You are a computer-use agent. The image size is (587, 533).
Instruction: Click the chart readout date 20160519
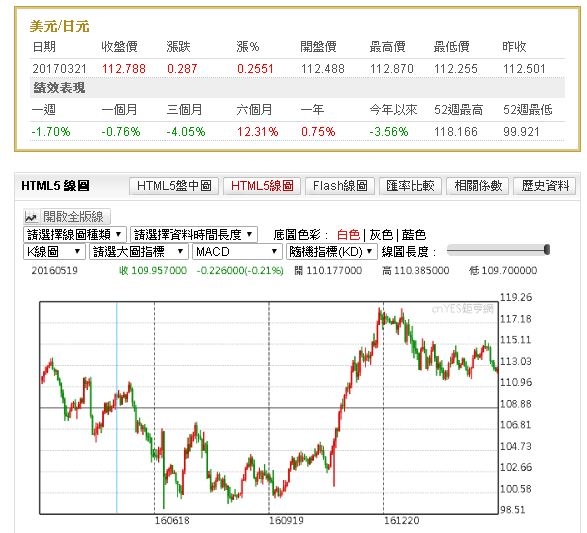click(55, 271)
